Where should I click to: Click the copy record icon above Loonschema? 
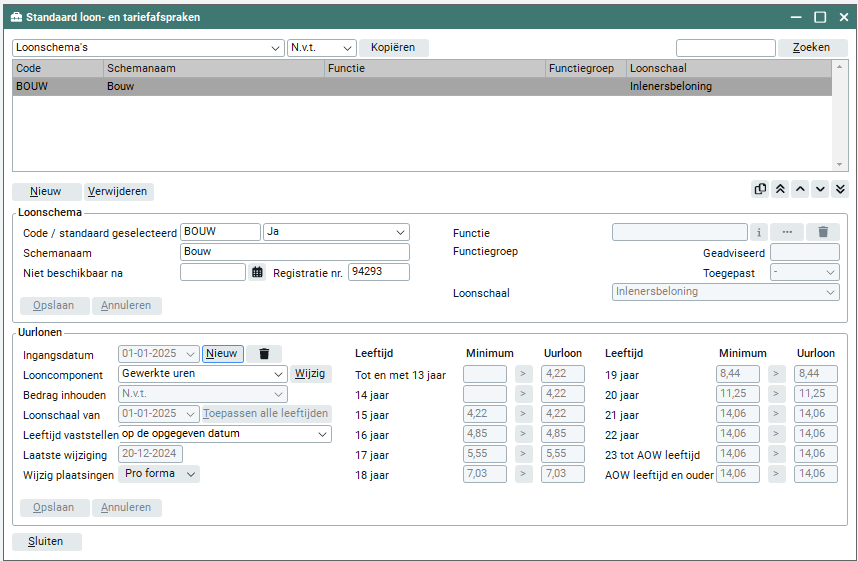coord(760,189)
